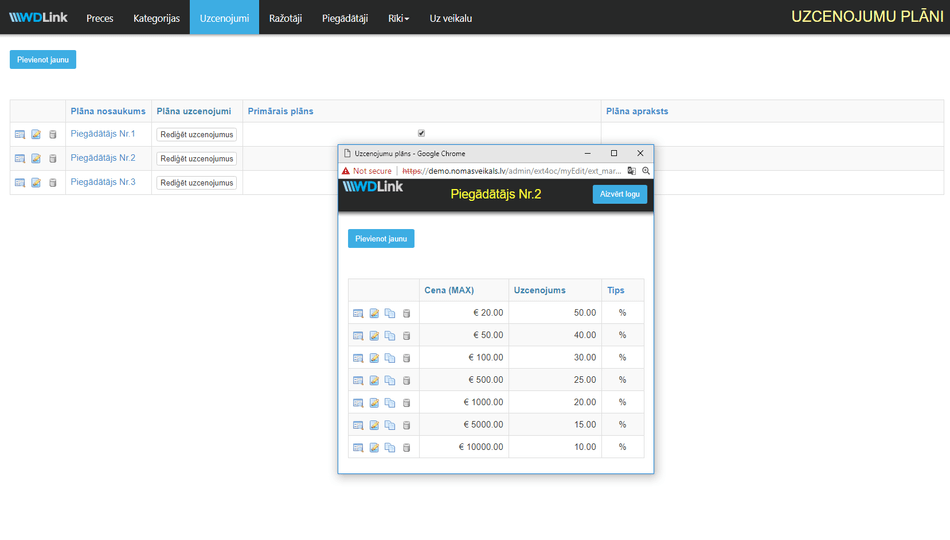Open the Piegādātājs Nr.1 plan name link
The width and height of the screenshot is (950, 540).
(x=103, y=134)
